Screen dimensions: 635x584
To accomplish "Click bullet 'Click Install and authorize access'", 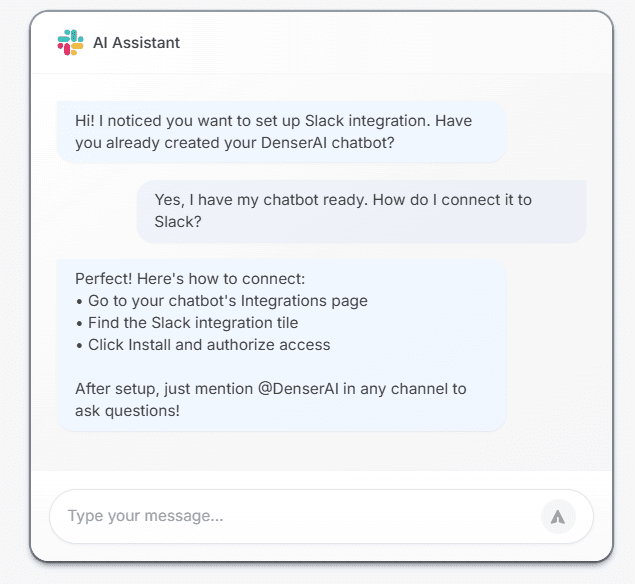I will tap(203, 345).
